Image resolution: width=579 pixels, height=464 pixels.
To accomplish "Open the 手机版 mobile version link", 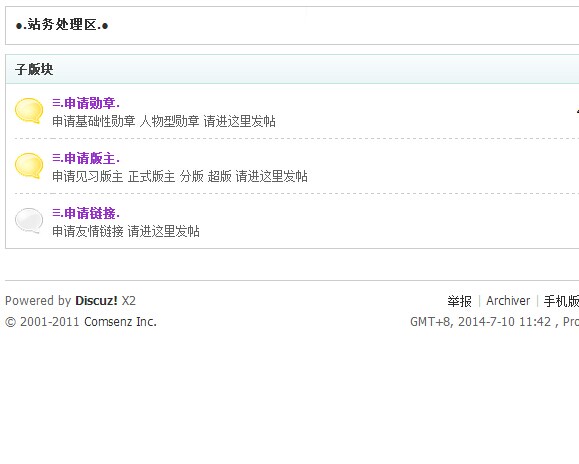I will tap(561, 301).
